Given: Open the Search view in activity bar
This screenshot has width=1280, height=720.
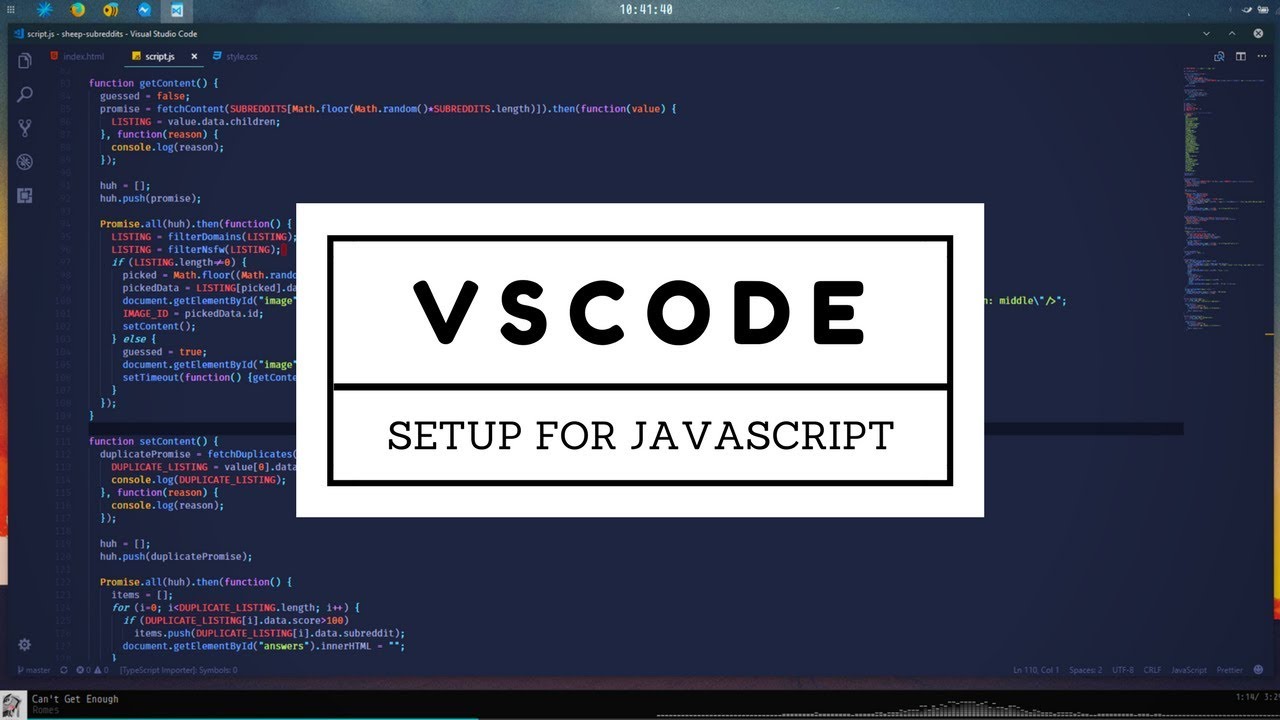Looking at the screenshot, I should click(25, 94).
